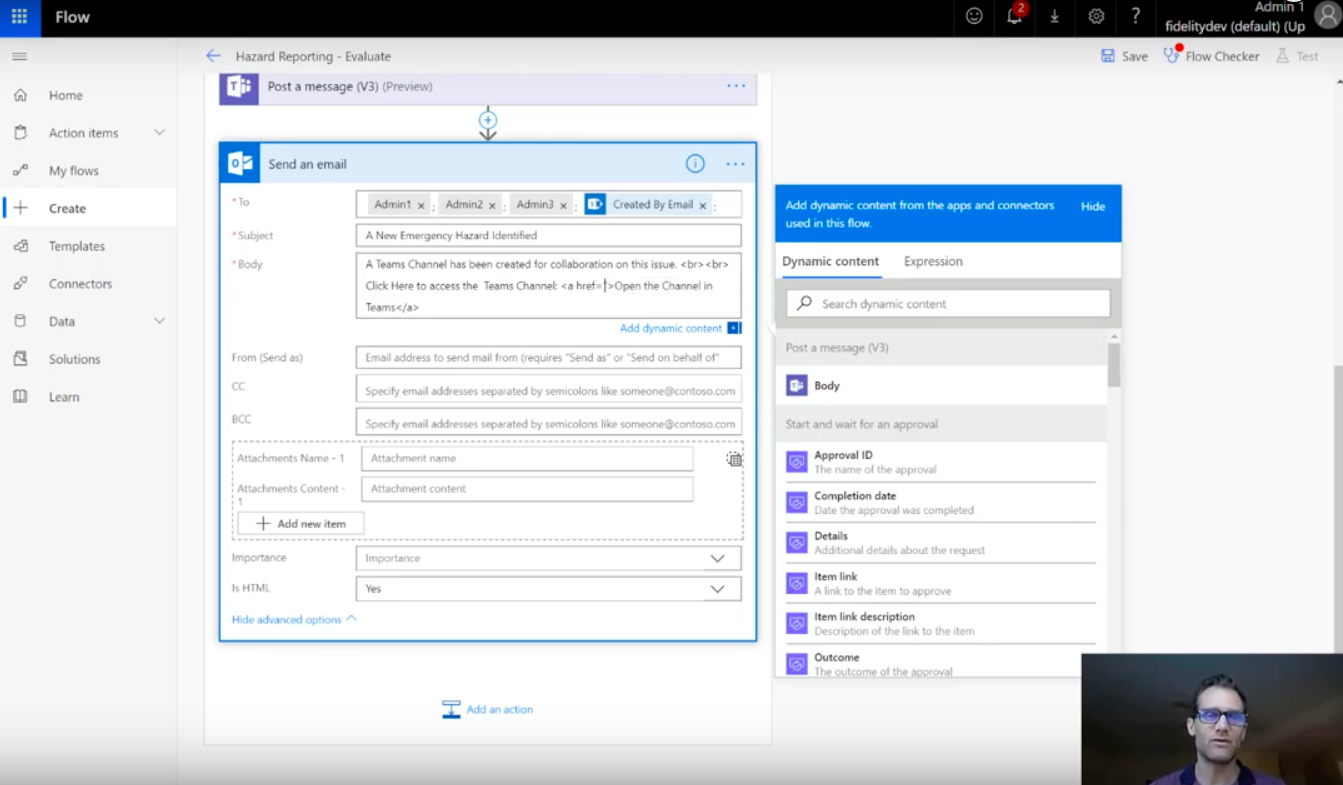
Task: Select Approval ID dynamic content
Action: (941, 462)
